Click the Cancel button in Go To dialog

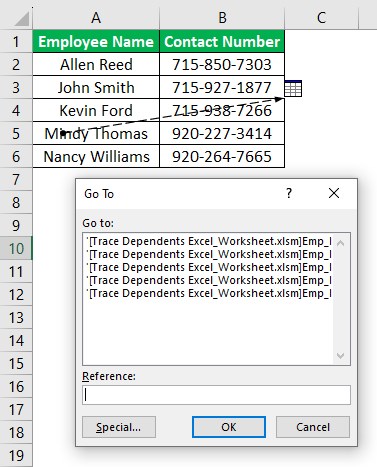pyautogui.click(x=313, y=427)
